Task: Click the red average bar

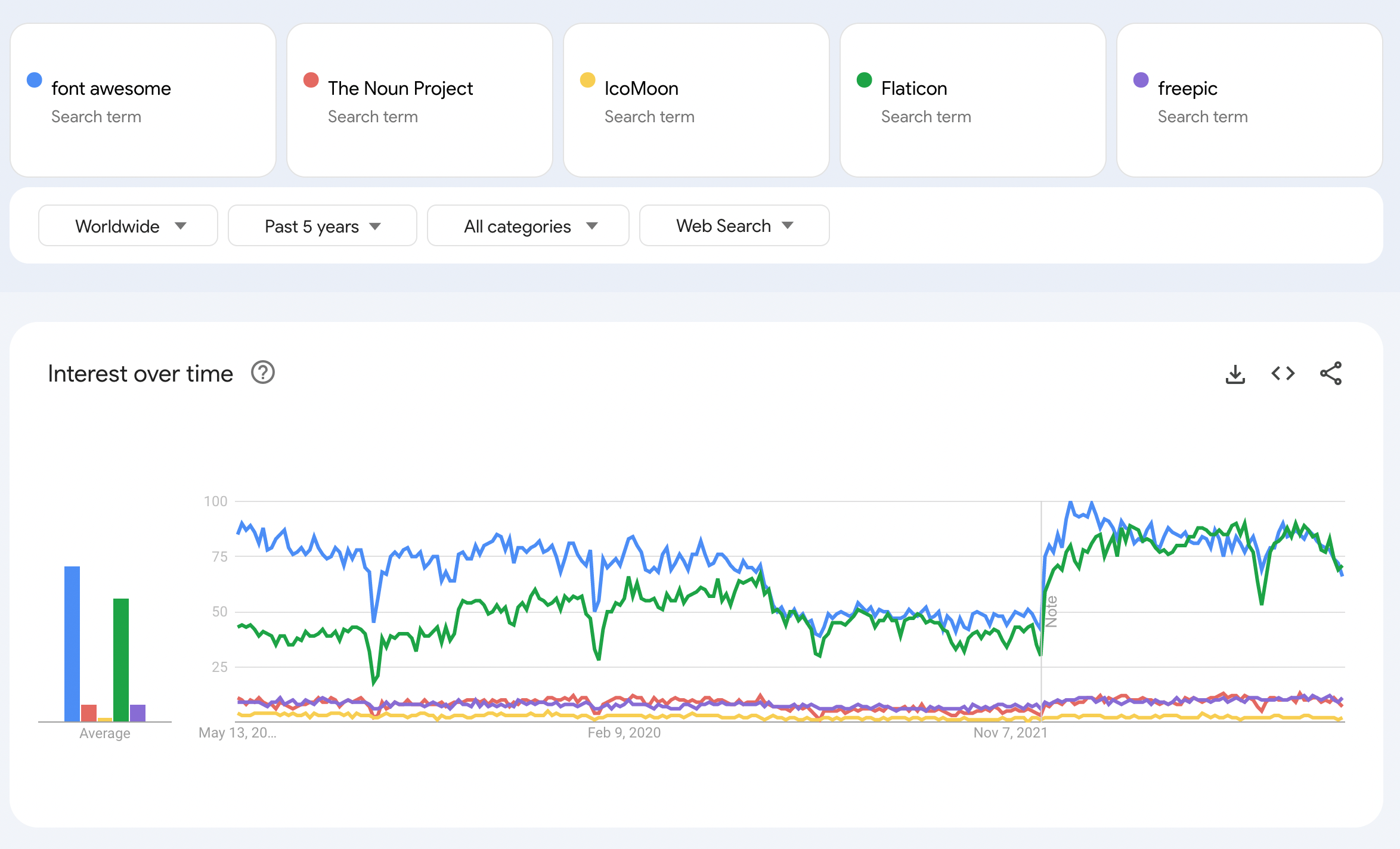Action: click(89, 713)
